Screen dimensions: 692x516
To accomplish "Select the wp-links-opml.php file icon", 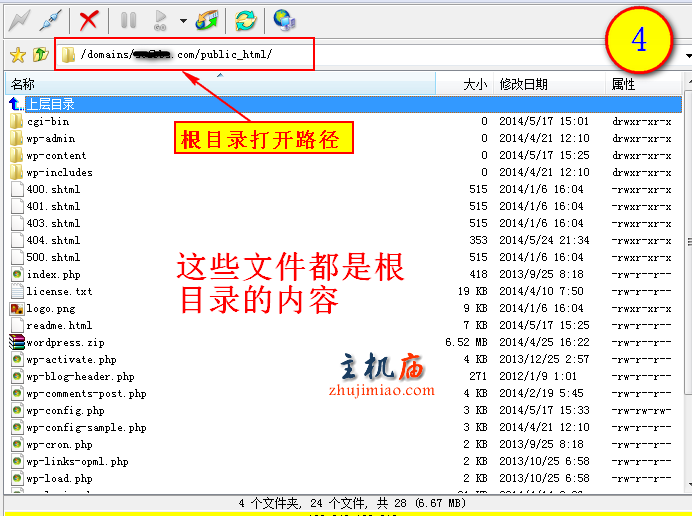I will (x=17, y=461).
